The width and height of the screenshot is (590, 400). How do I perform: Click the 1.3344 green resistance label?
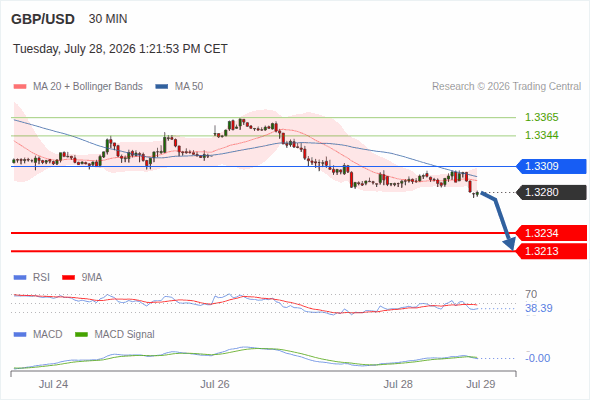[x=541, y=135]
